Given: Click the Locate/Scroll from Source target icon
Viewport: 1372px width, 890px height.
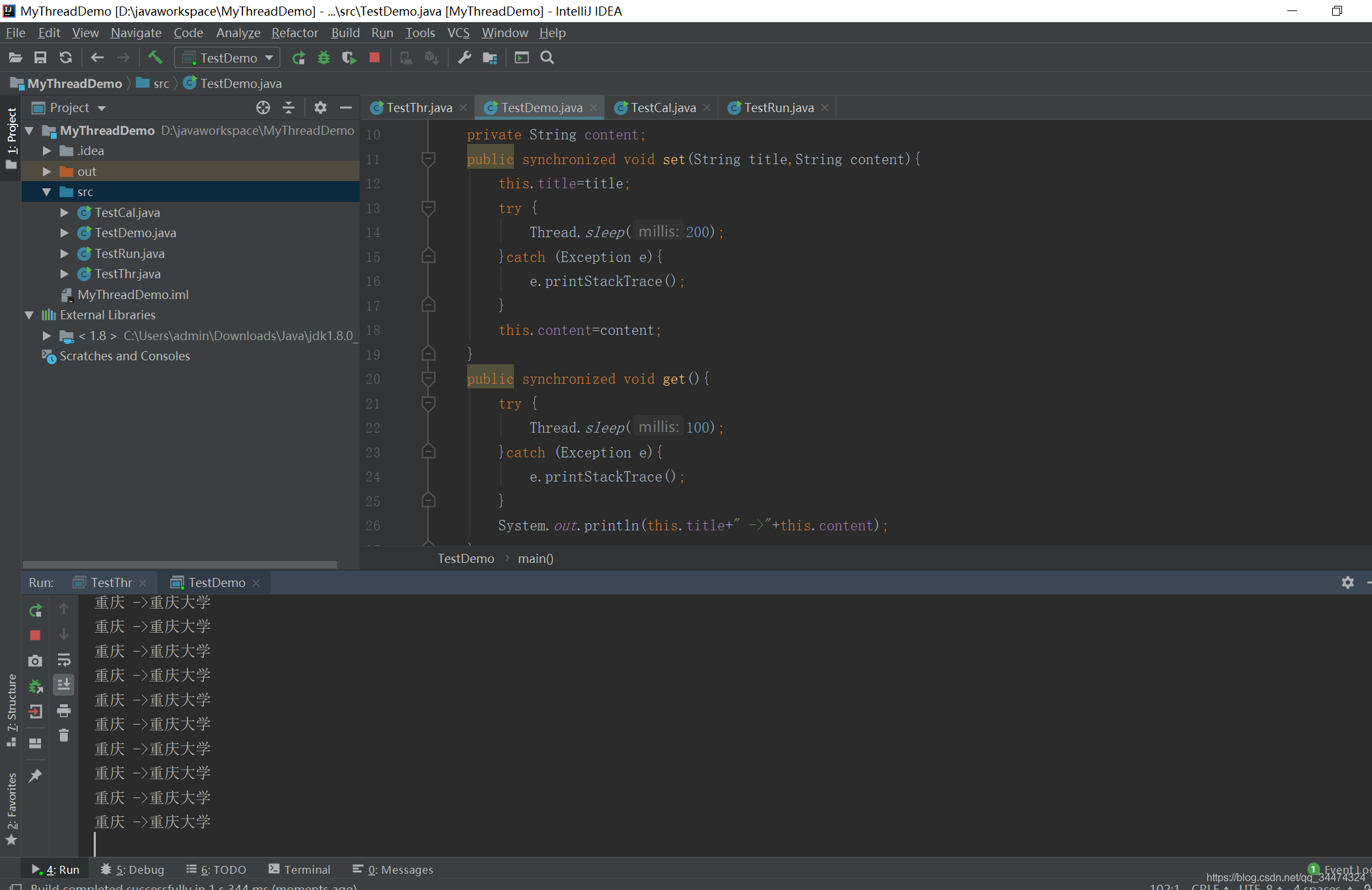Looking at the screenshot, I should (263, 108).
